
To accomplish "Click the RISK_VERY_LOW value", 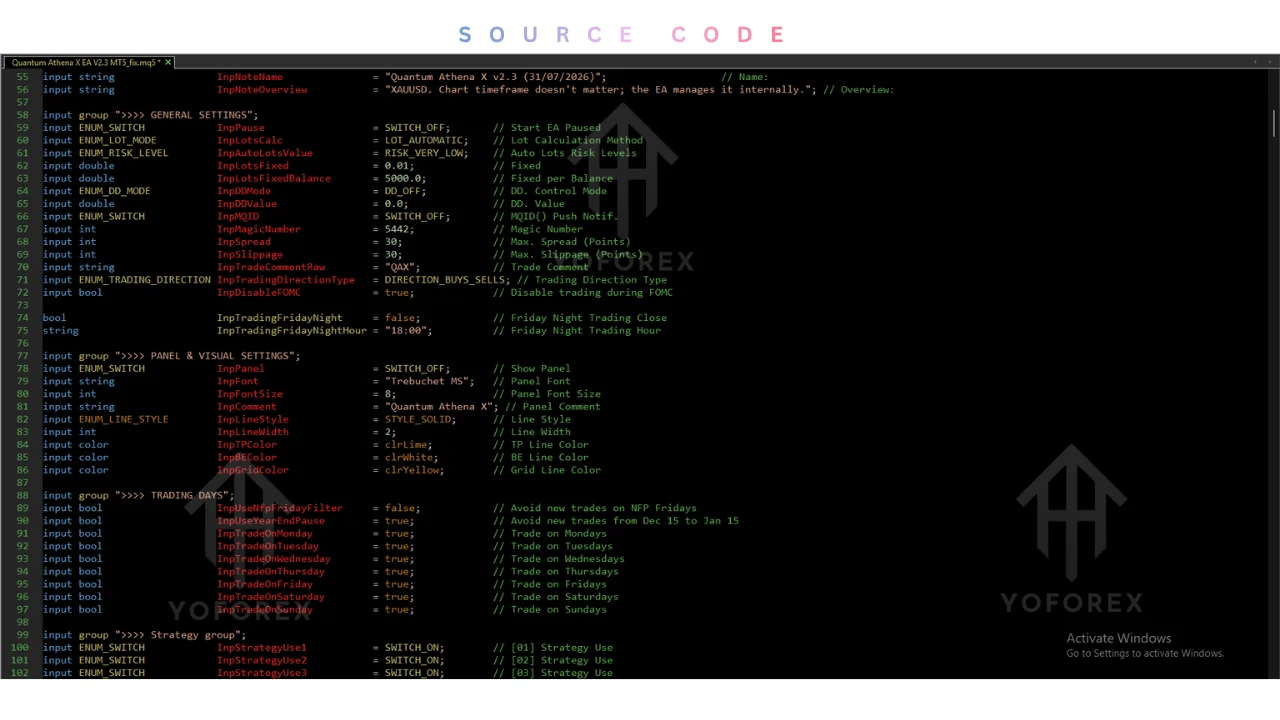I will (424, 153).
